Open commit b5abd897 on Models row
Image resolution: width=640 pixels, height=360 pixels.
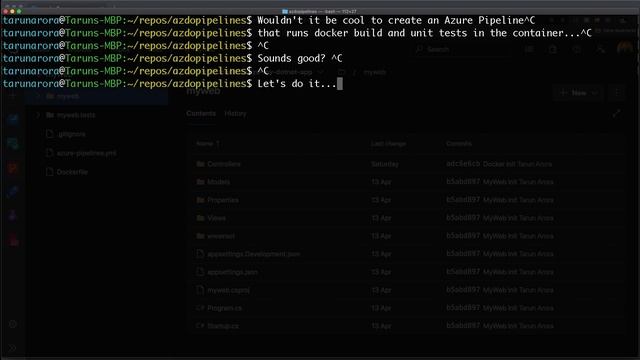(463, 181)
